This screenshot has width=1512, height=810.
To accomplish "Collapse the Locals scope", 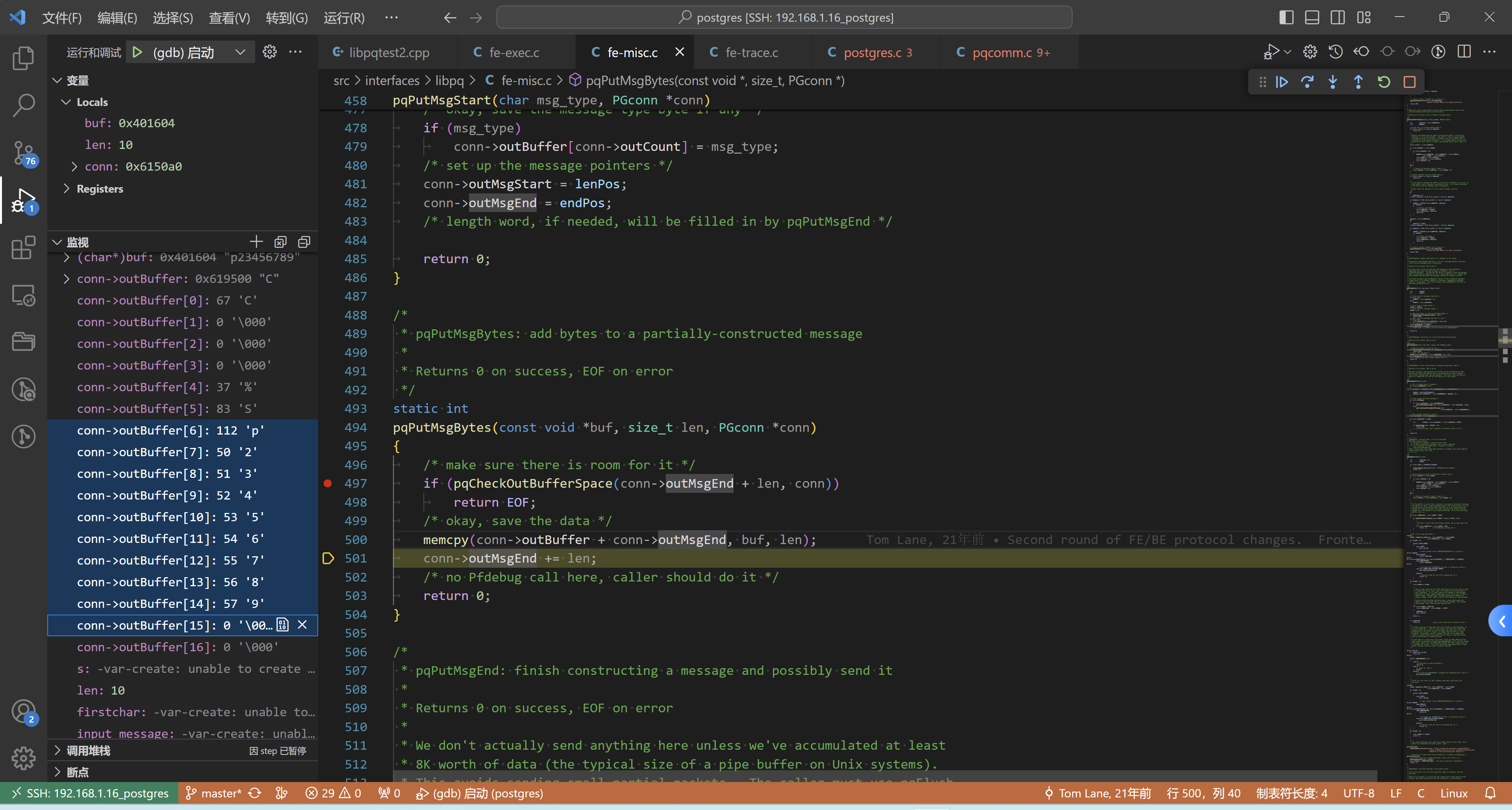I will (66, 102).
